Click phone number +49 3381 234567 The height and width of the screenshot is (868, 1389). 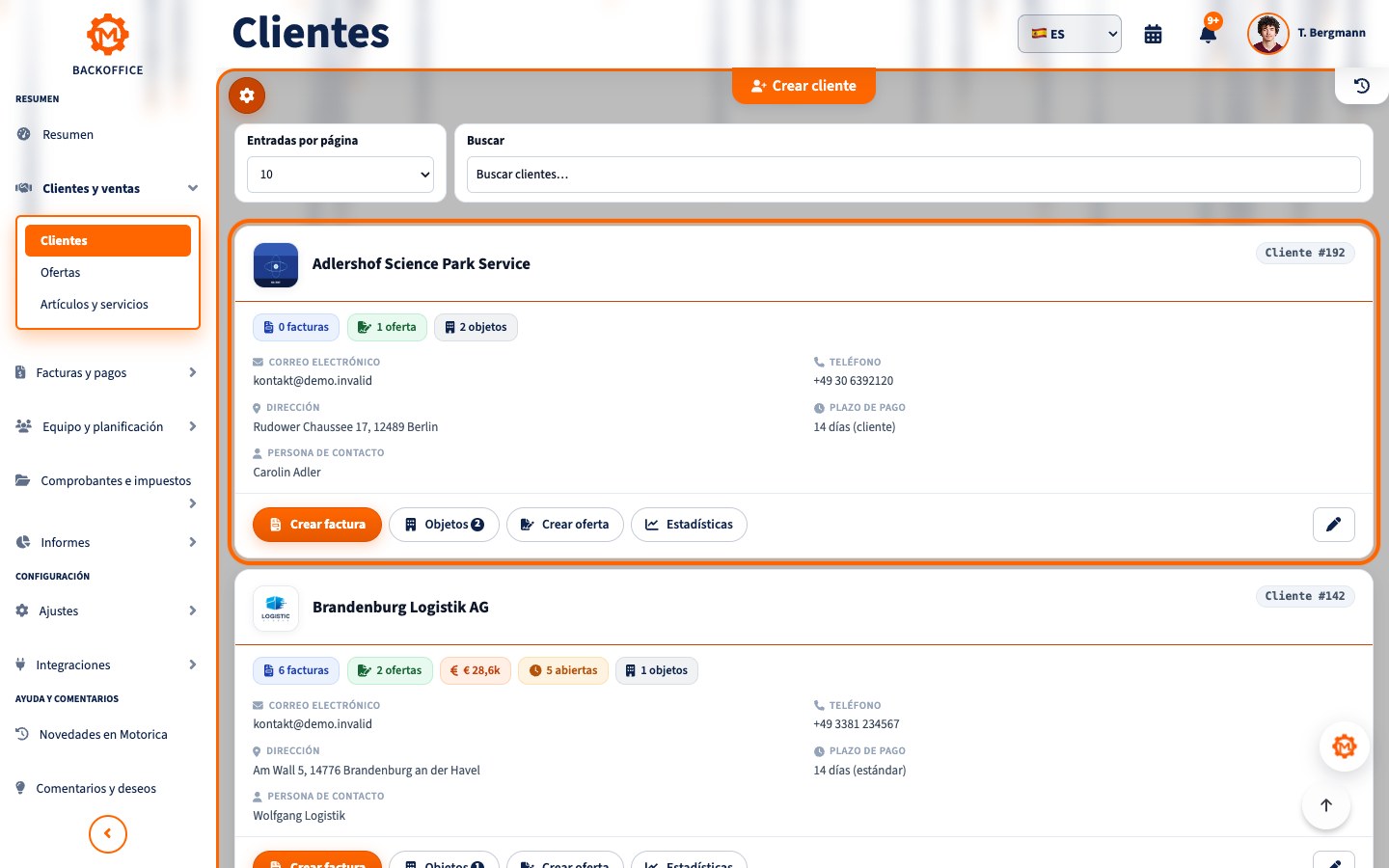click(x=857, y=724)
